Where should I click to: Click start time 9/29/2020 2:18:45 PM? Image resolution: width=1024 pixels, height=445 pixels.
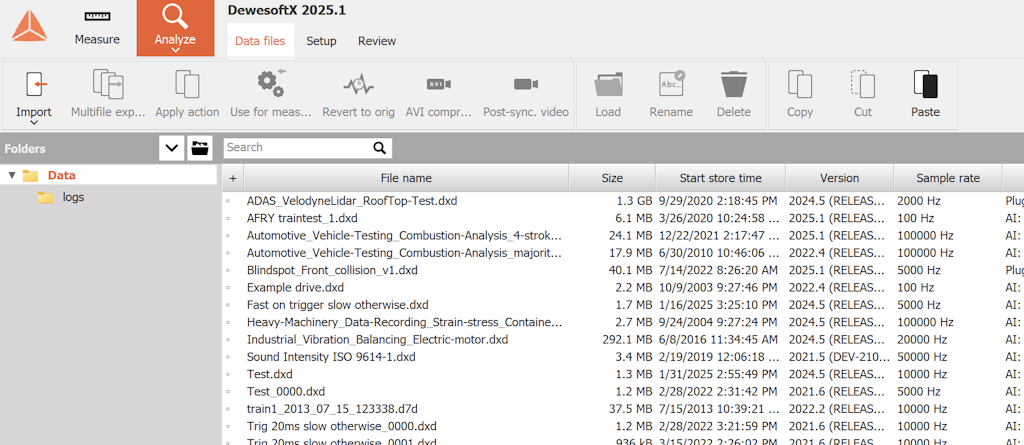(718, 201)
